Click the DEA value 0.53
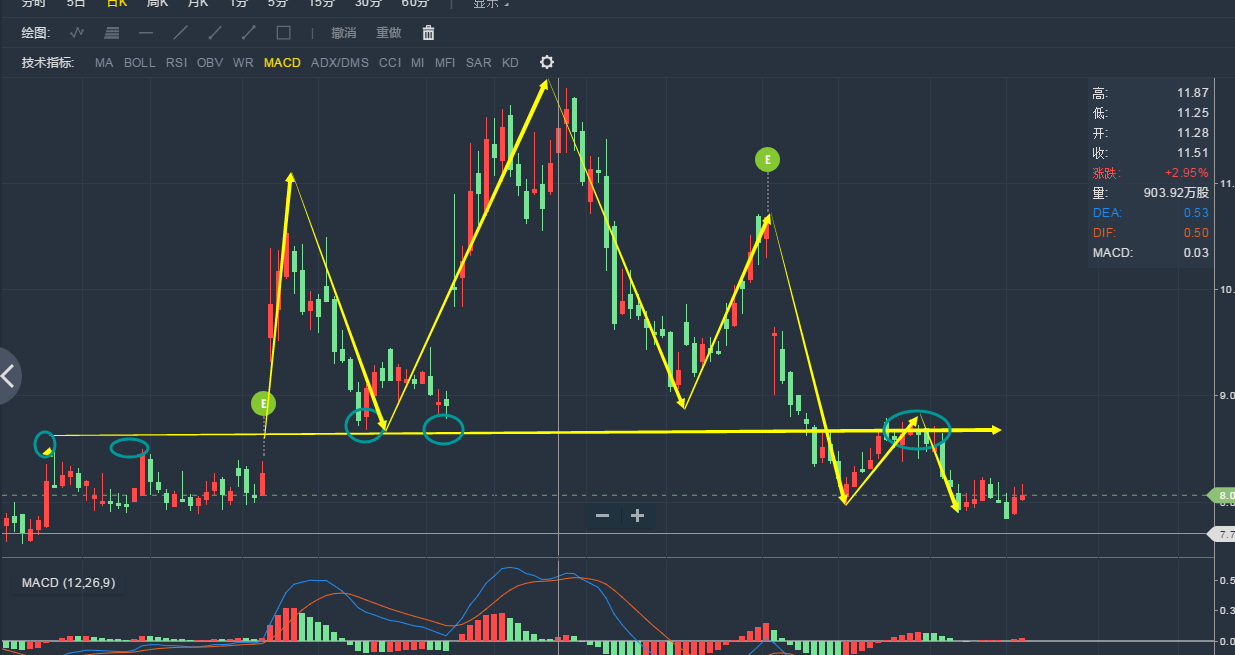The height and width of the screenshot is (655, 1235). tap(1196, 213)
